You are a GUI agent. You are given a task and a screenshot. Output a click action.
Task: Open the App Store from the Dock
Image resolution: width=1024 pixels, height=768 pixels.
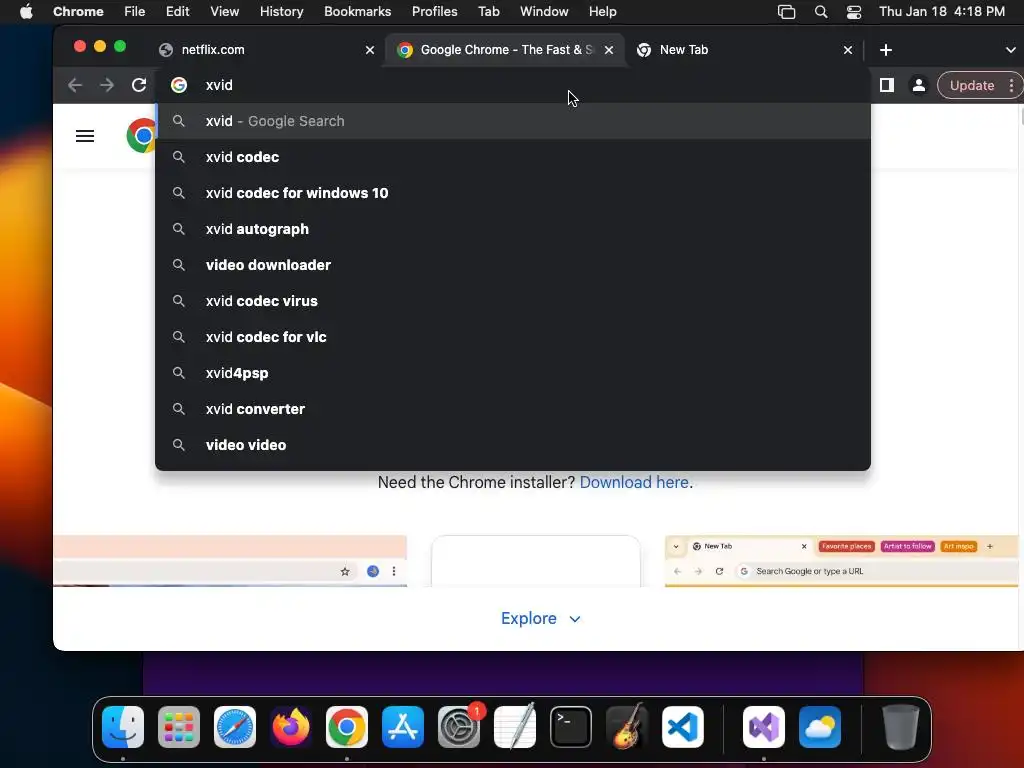tap(403, 727)
